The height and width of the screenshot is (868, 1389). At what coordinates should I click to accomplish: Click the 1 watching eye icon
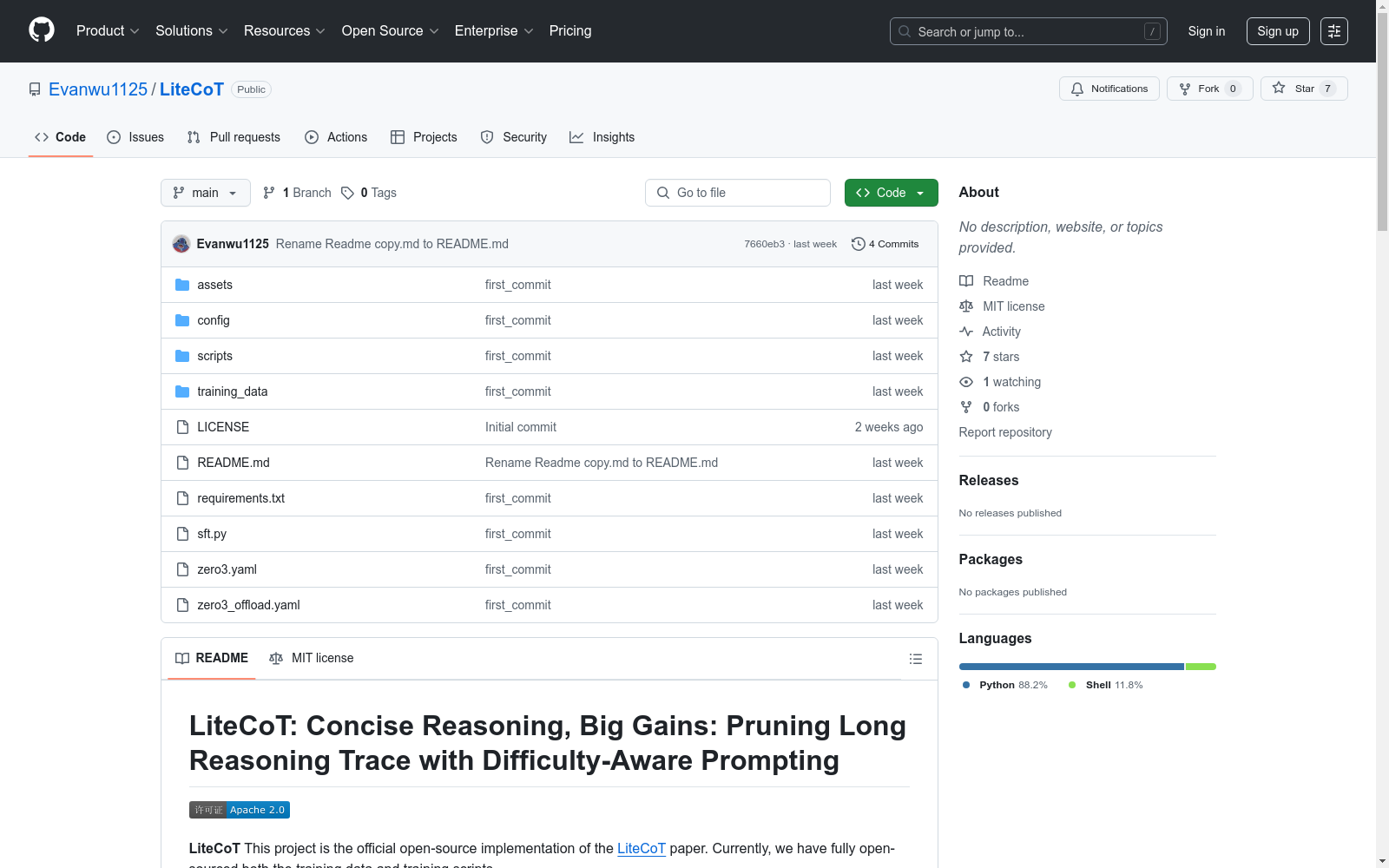coord(966,382)
